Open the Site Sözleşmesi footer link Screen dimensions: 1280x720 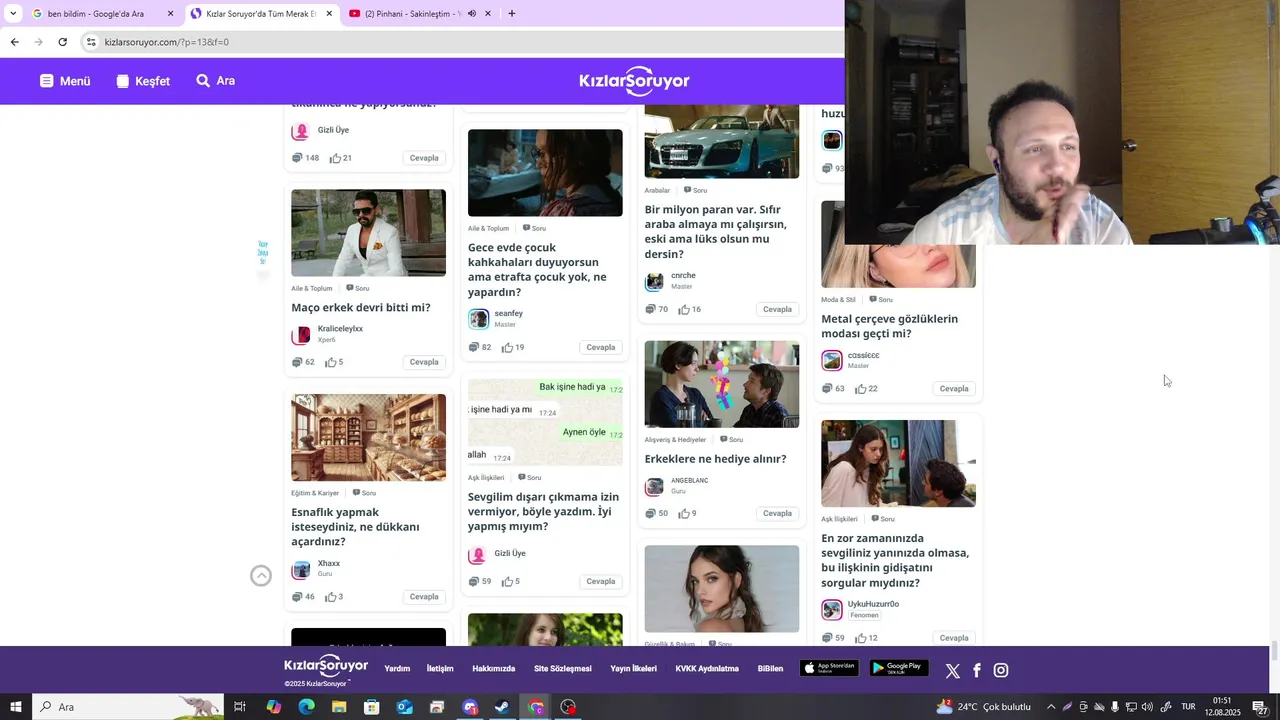click(x=562, y=669)
